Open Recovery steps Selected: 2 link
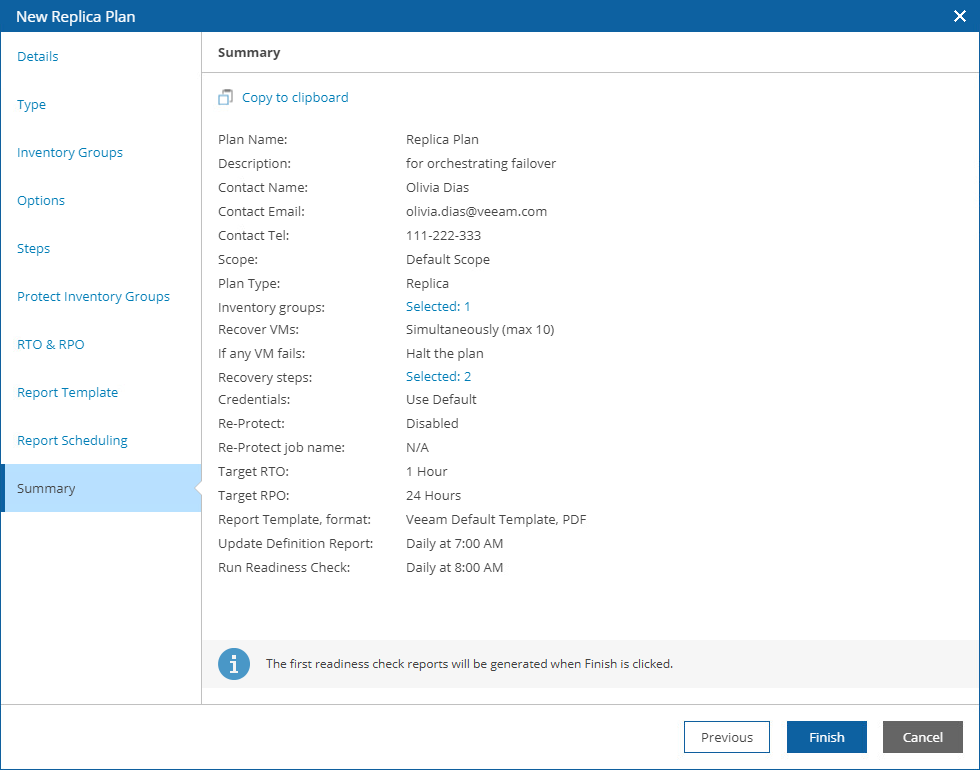Screen dimensions: 980x770 pos(438,377)
